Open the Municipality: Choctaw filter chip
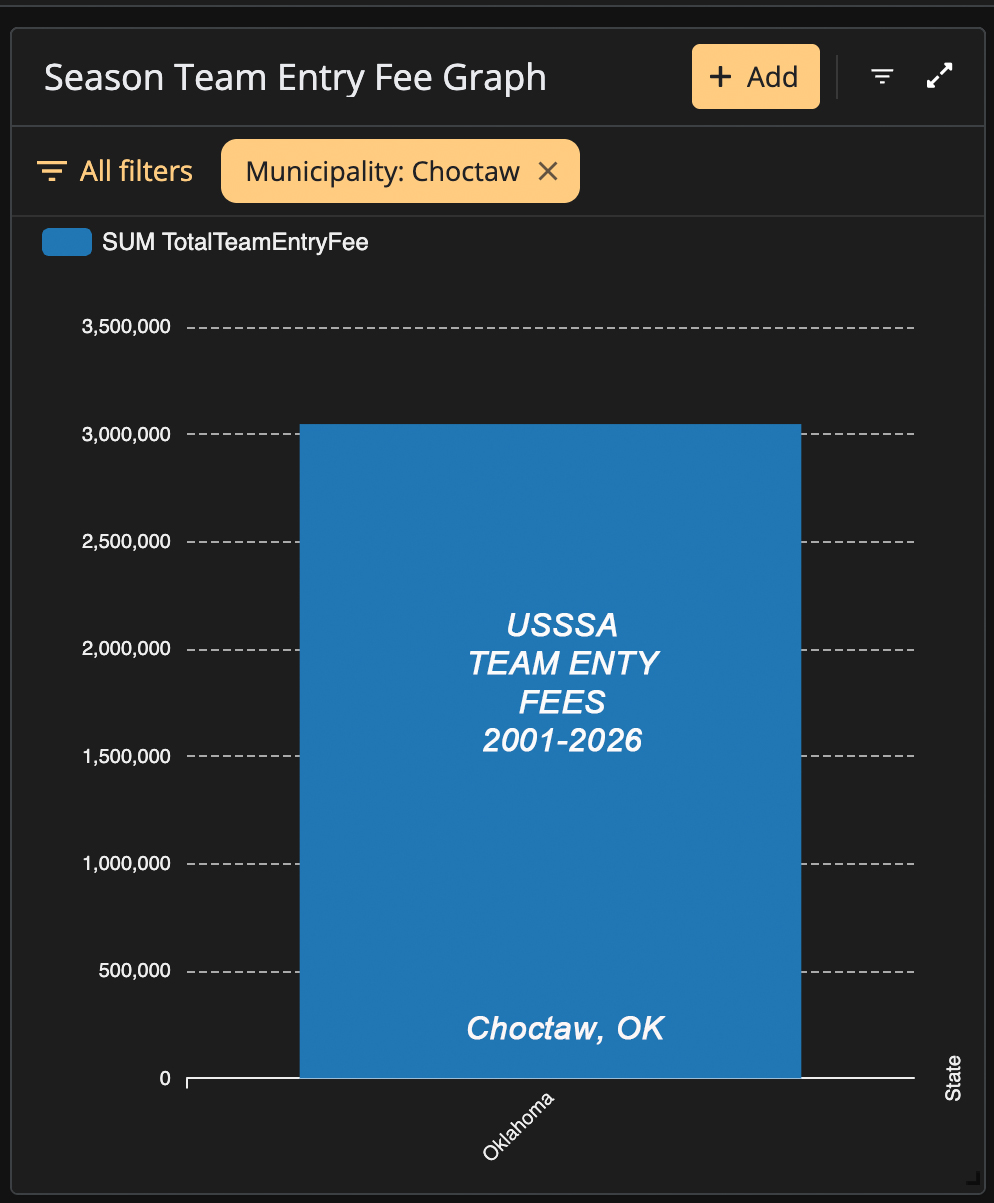994x1203 pixels. [383, 171]
